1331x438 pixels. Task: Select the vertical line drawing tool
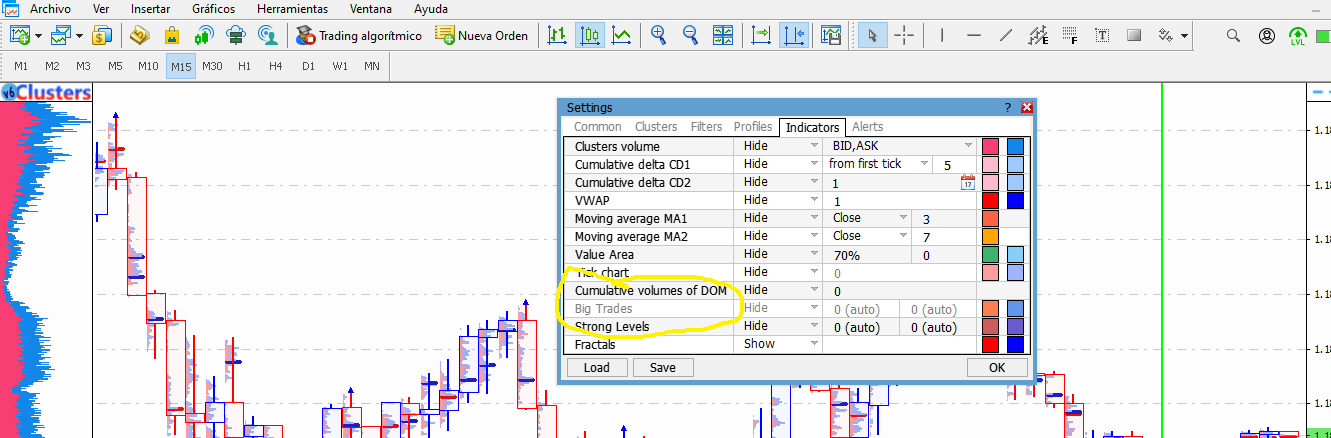coord(942,35)
